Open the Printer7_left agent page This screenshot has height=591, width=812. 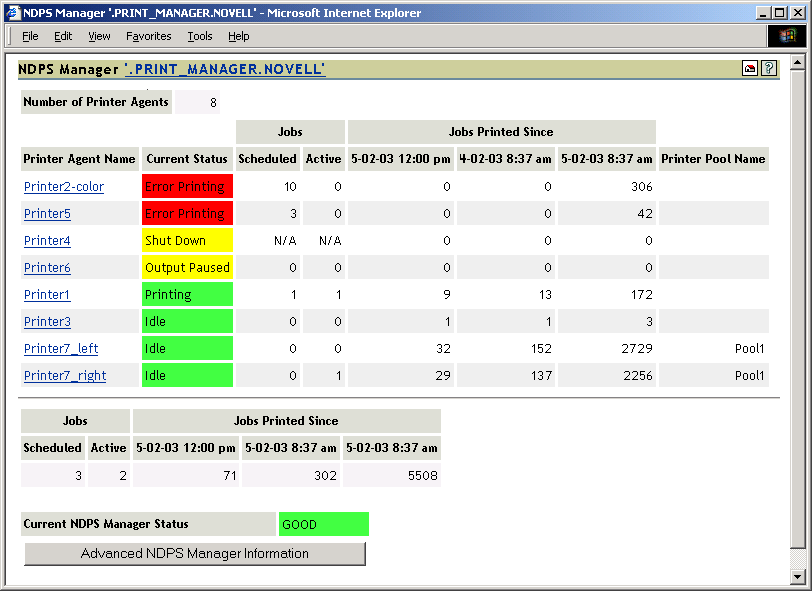tap(60, 348)
